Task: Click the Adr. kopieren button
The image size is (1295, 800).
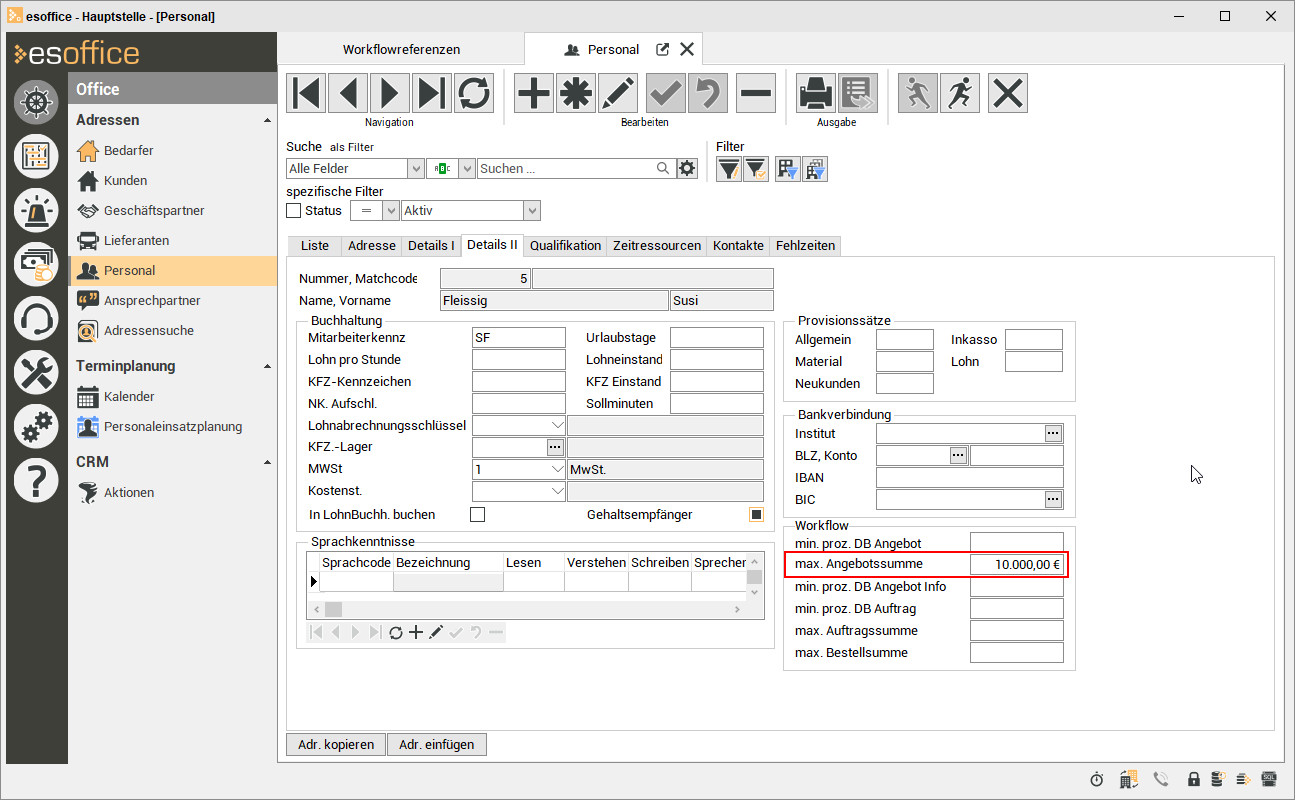Action: point(336,744)
